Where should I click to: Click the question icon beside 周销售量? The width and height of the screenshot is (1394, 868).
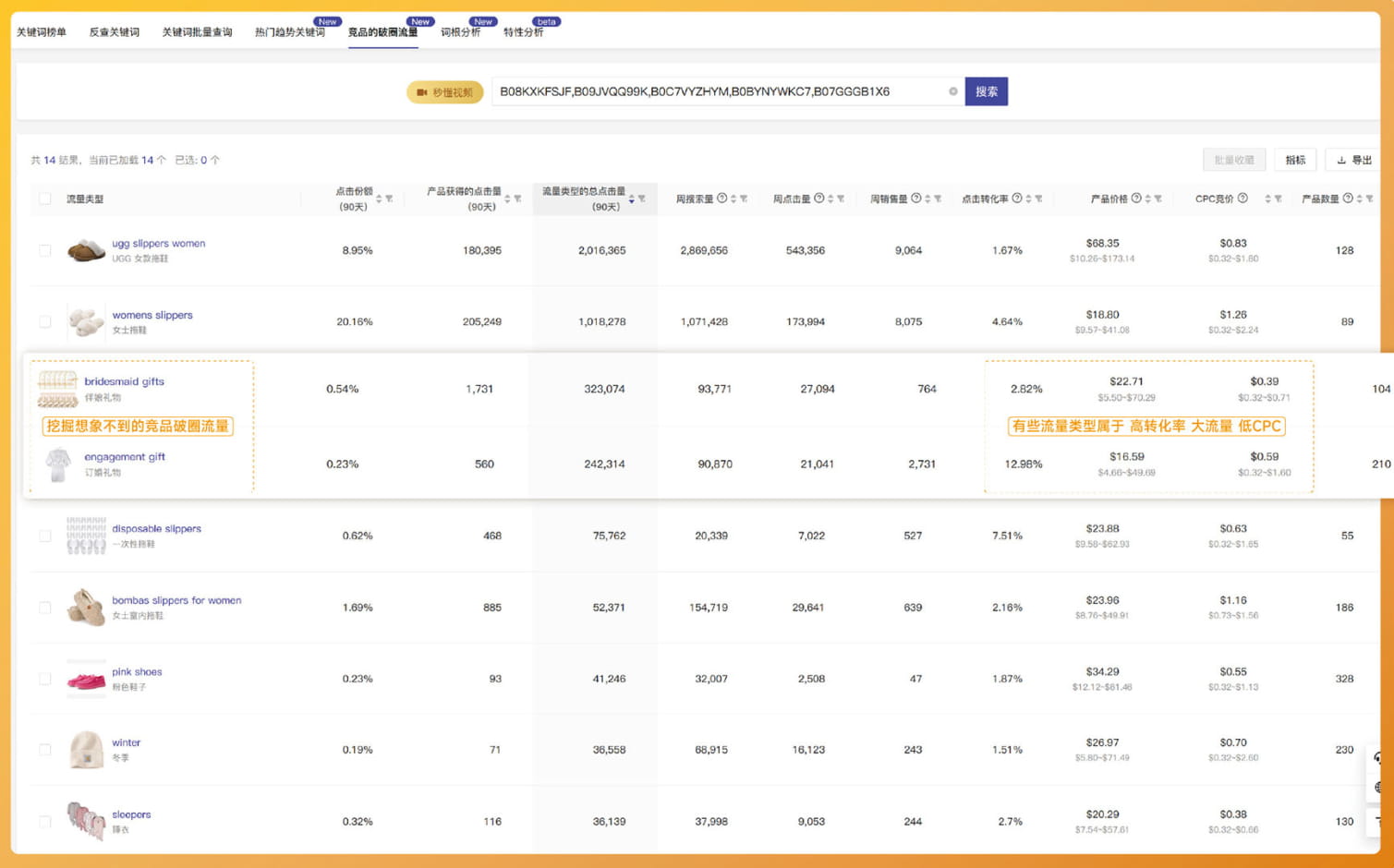pyautogui.click(x=916, y=199)
